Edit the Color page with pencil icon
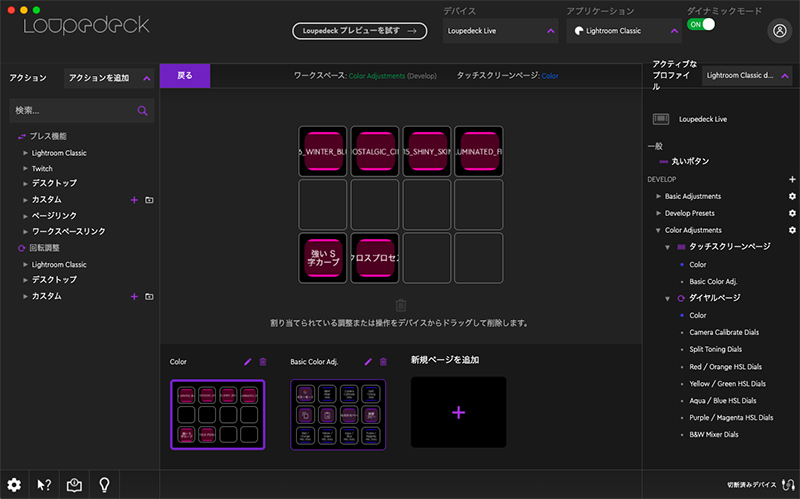800x499 pixels. click(247, 362)
